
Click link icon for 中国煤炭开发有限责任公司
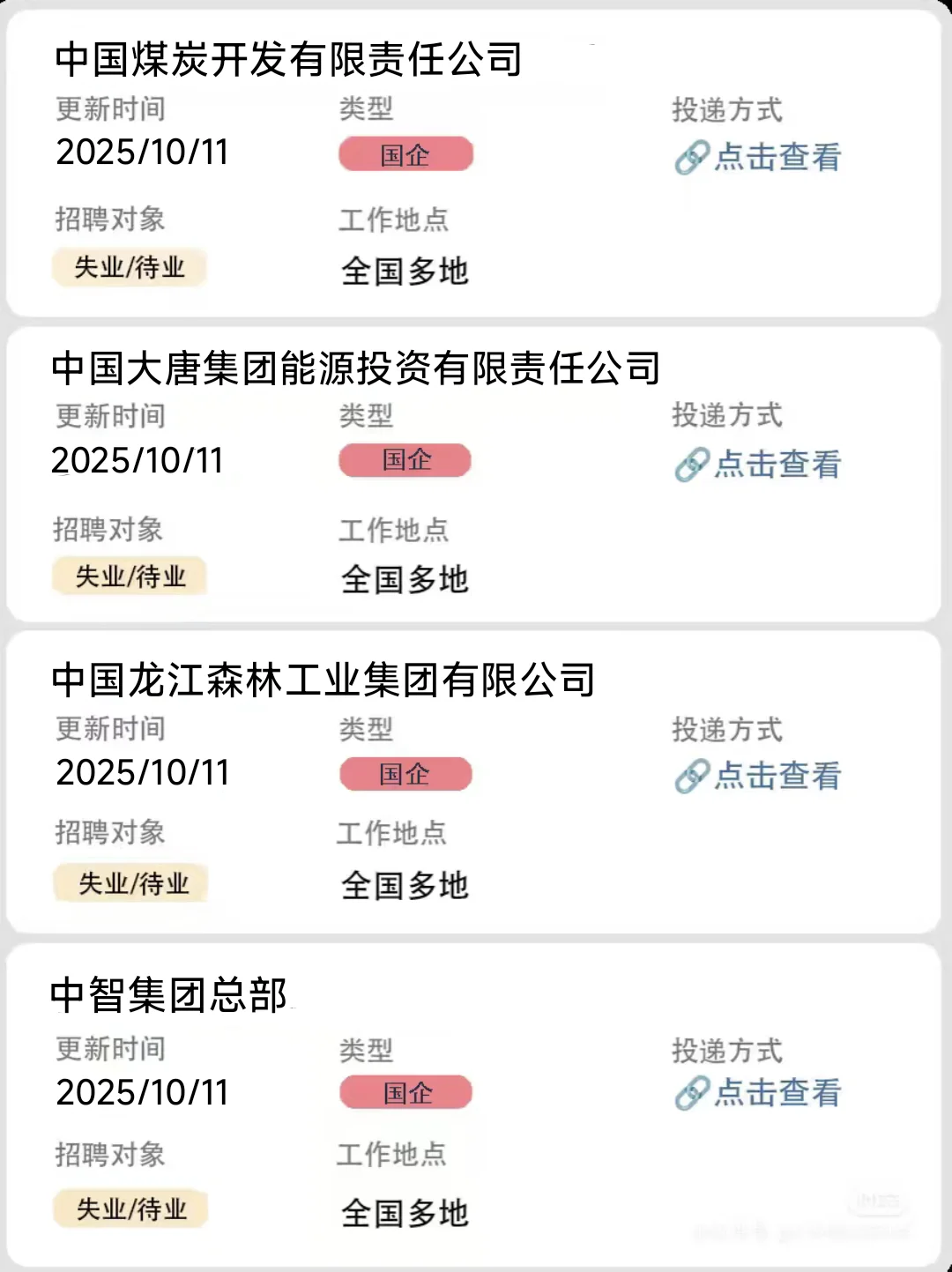point(692,158)
